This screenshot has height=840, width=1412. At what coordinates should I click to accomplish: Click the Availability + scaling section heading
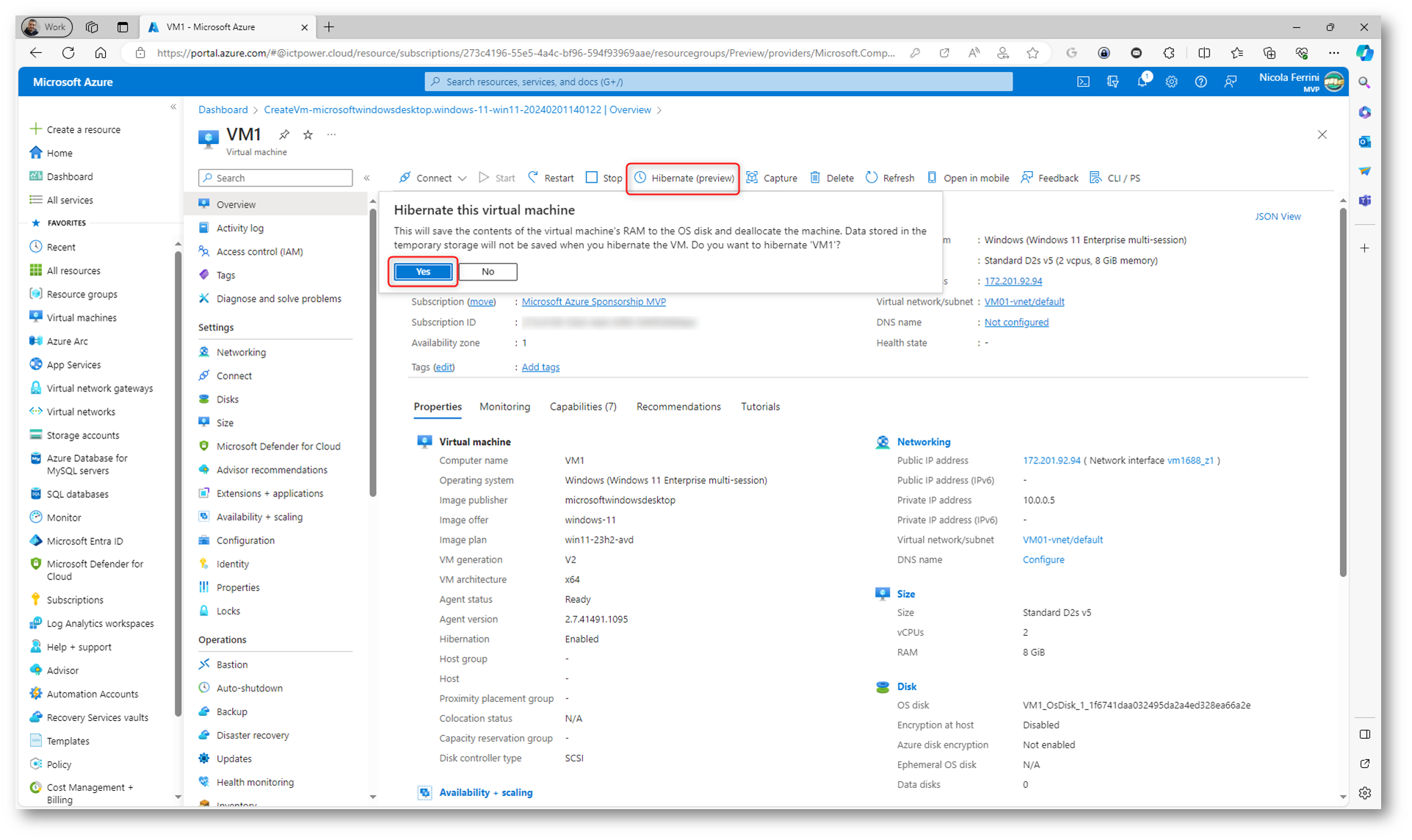pos(485,792)
